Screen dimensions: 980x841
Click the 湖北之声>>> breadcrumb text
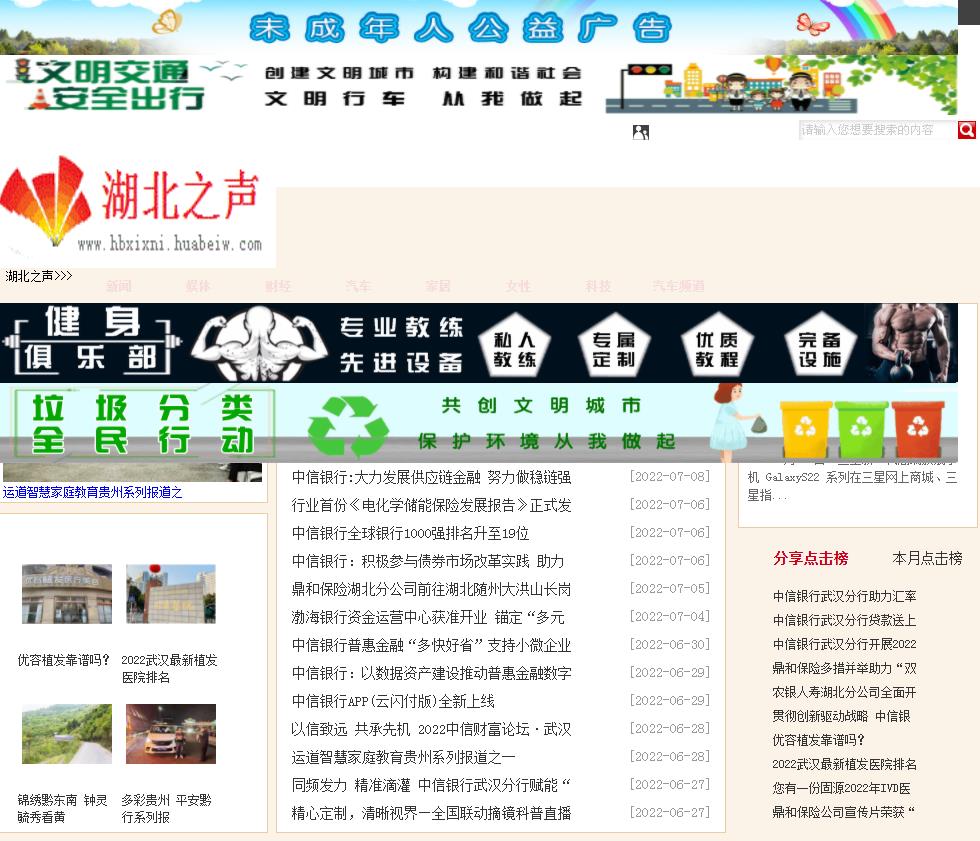point(39,276)
